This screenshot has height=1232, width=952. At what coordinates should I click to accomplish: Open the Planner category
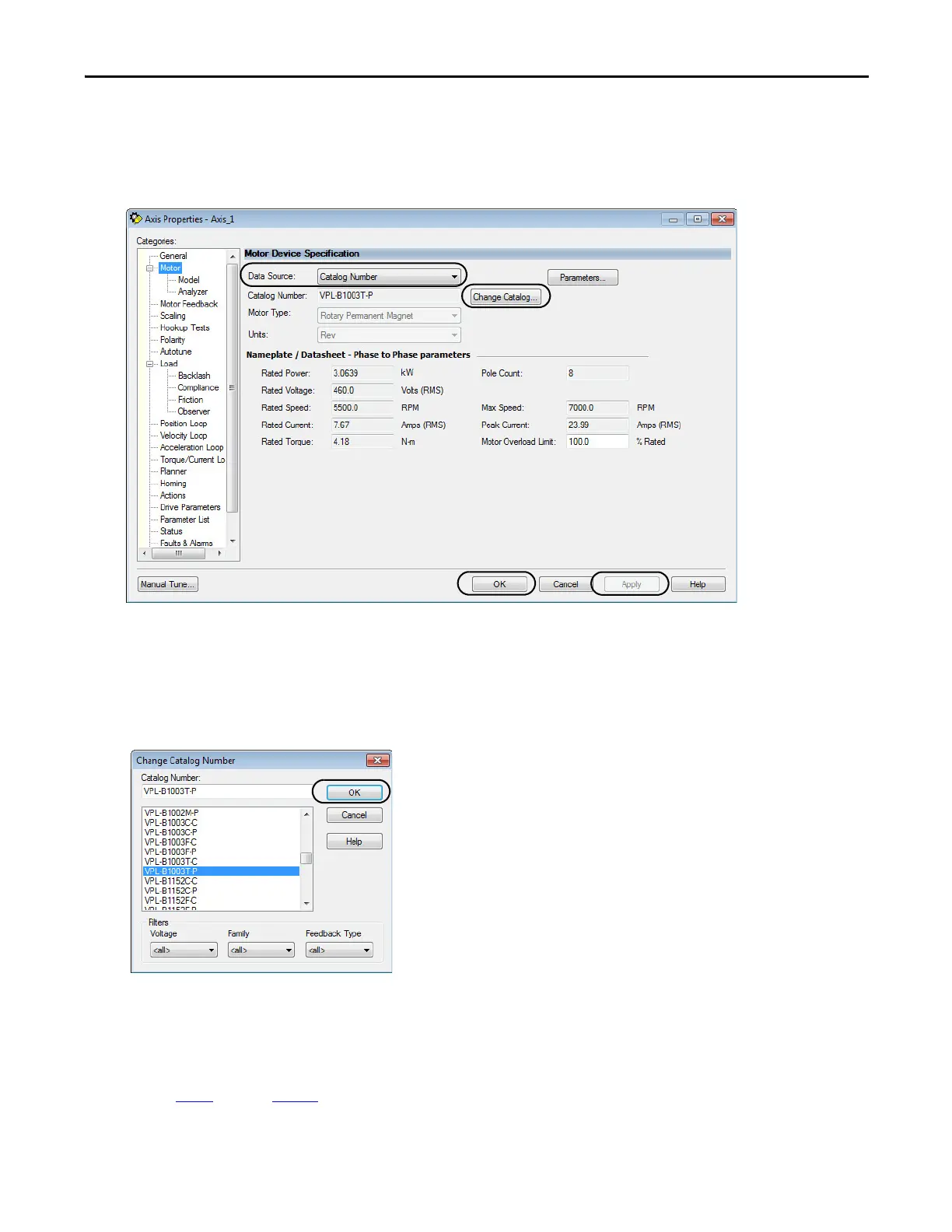click(x=173, y=471)
